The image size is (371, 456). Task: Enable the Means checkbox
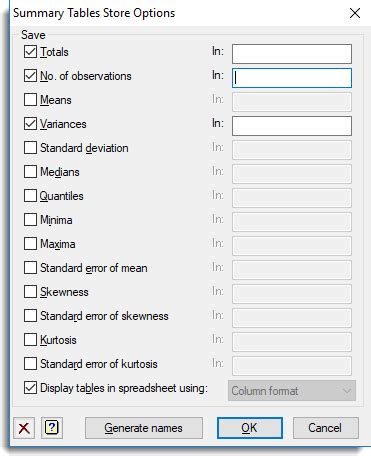coord(30,100)
